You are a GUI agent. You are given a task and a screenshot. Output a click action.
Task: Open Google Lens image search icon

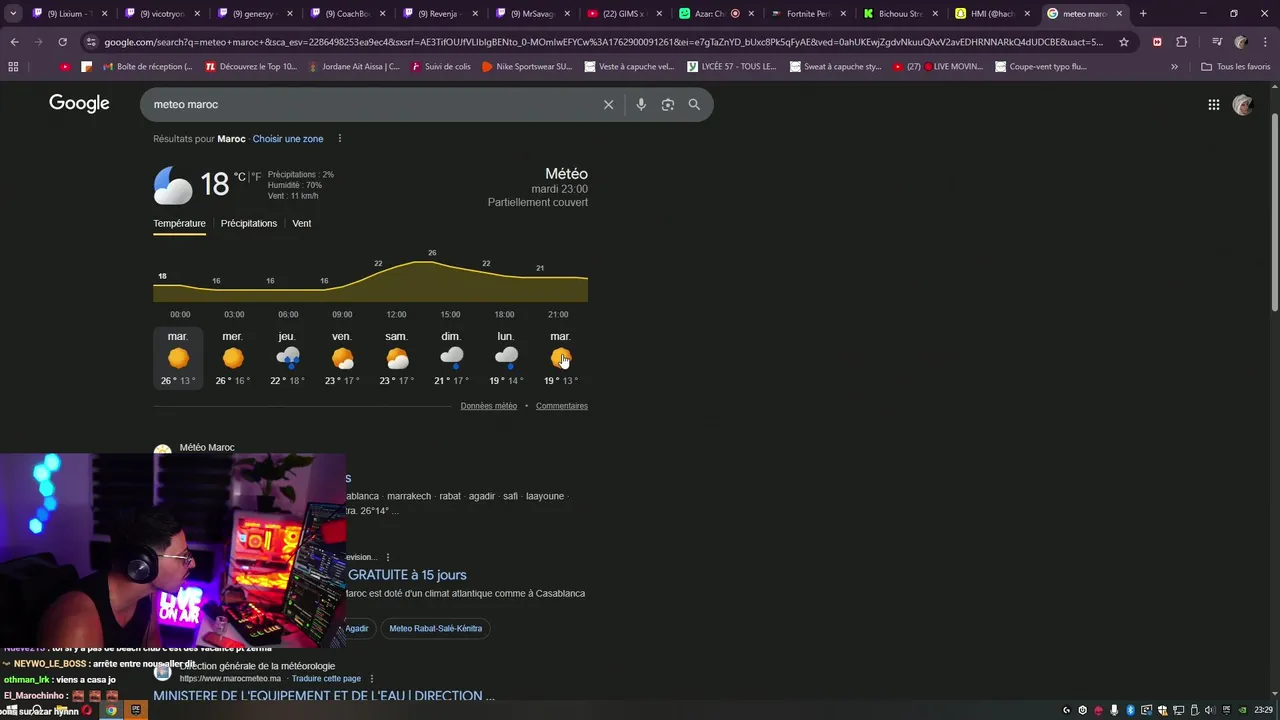(668, 104)
